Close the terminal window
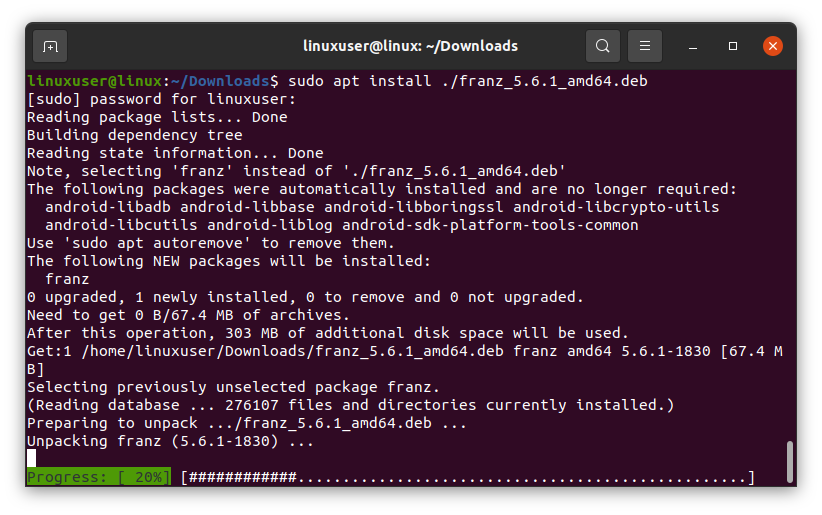The width and height of the screenshot is (822, 515). tap(773, 46)
